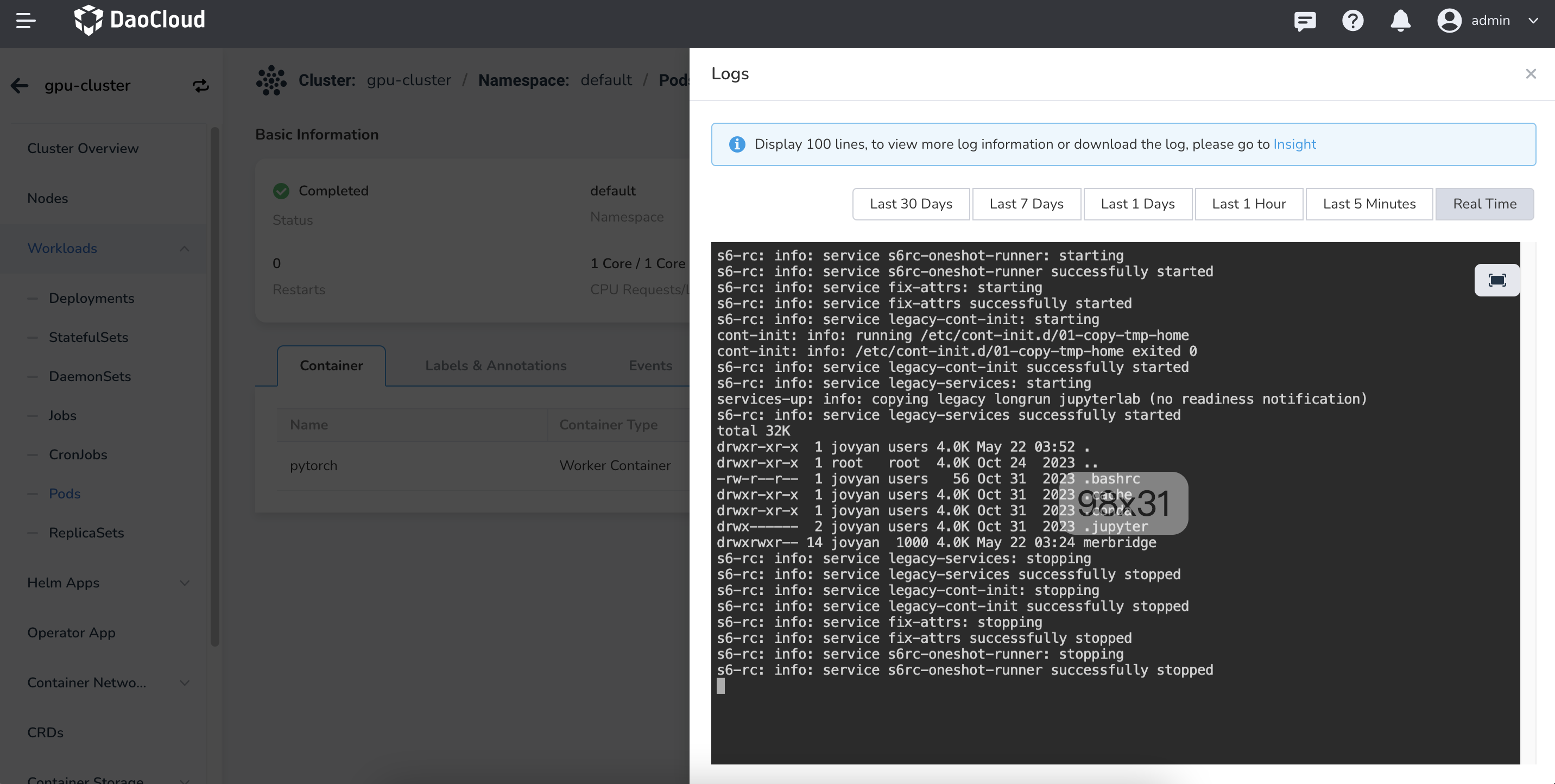The height and width of the screenshot is (784, 1555).
Task: Select Last 30 Days log range
Action: pos(911,204)
